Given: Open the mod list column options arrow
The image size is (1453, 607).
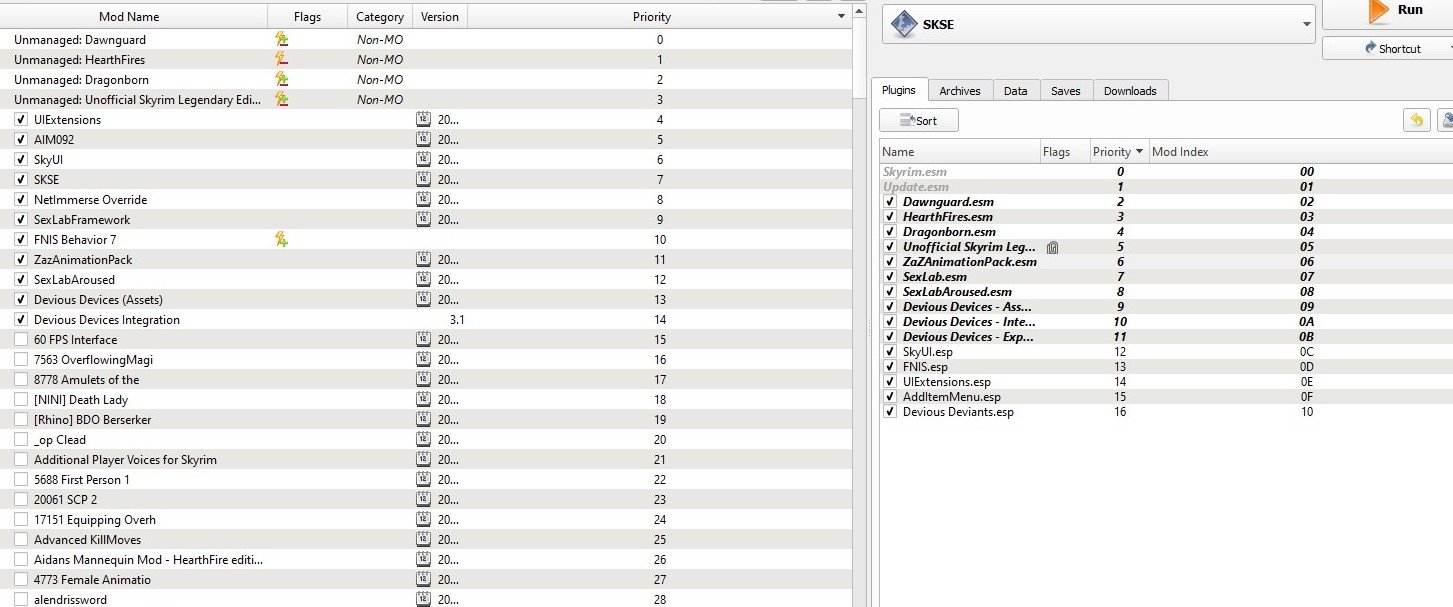Looking at the screenshot, I should pyautogui.click(x=841, y=16).
